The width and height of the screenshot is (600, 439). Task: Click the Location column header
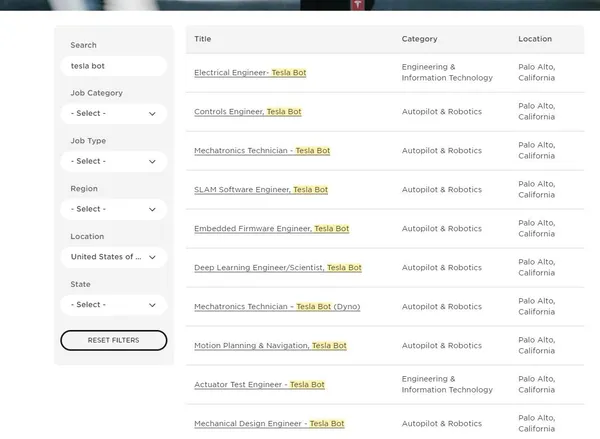(535, 39)
